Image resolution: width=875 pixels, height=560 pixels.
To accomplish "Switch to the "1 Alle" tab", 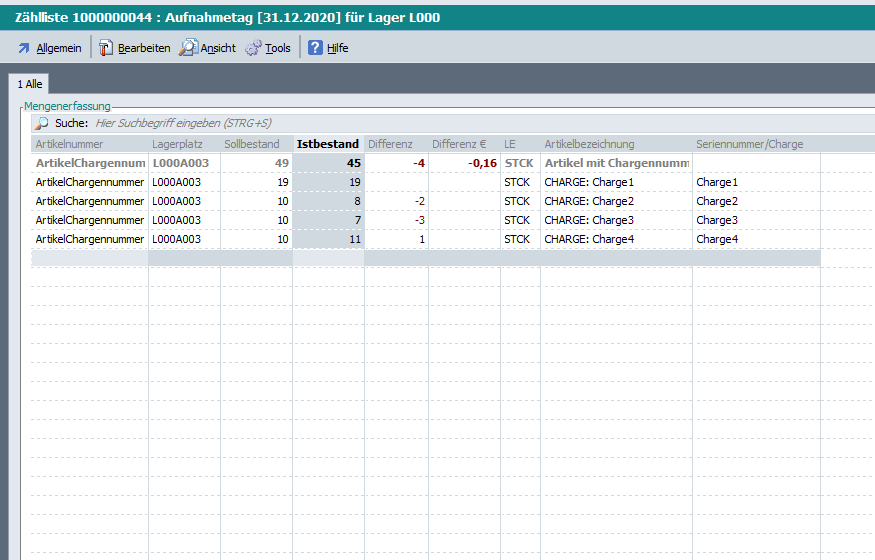I will 30,85.
